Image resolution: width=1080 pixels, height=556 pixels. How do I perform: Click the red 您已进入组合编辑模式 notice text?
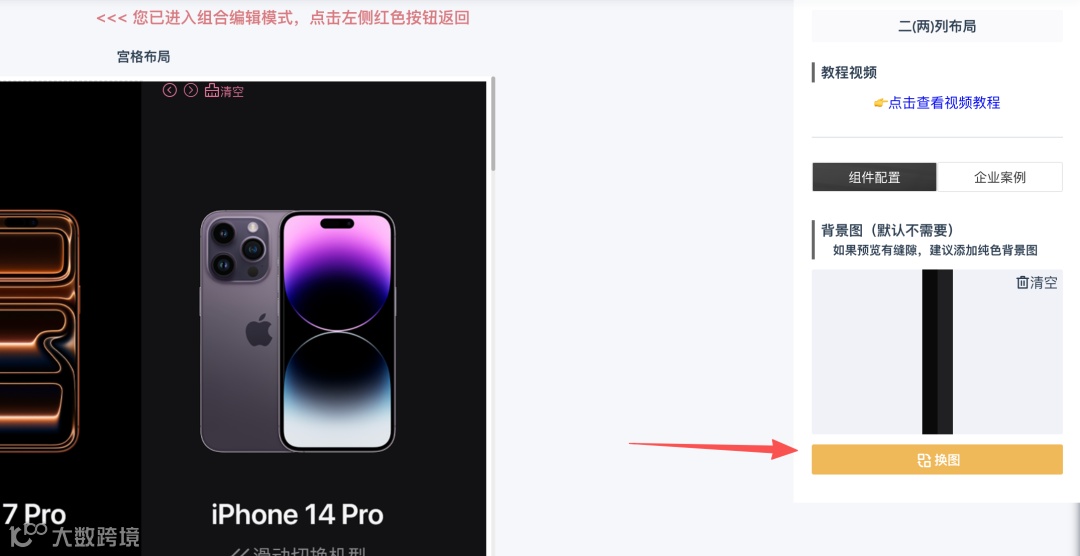tap(283, 18)
